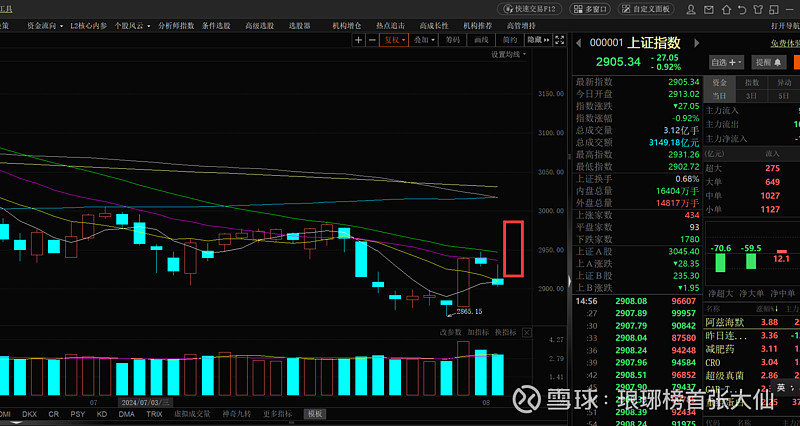Screen dimensions: 800x426
Task: Select 当日 fund flow period tab
Action: click(x=719, y=96)
